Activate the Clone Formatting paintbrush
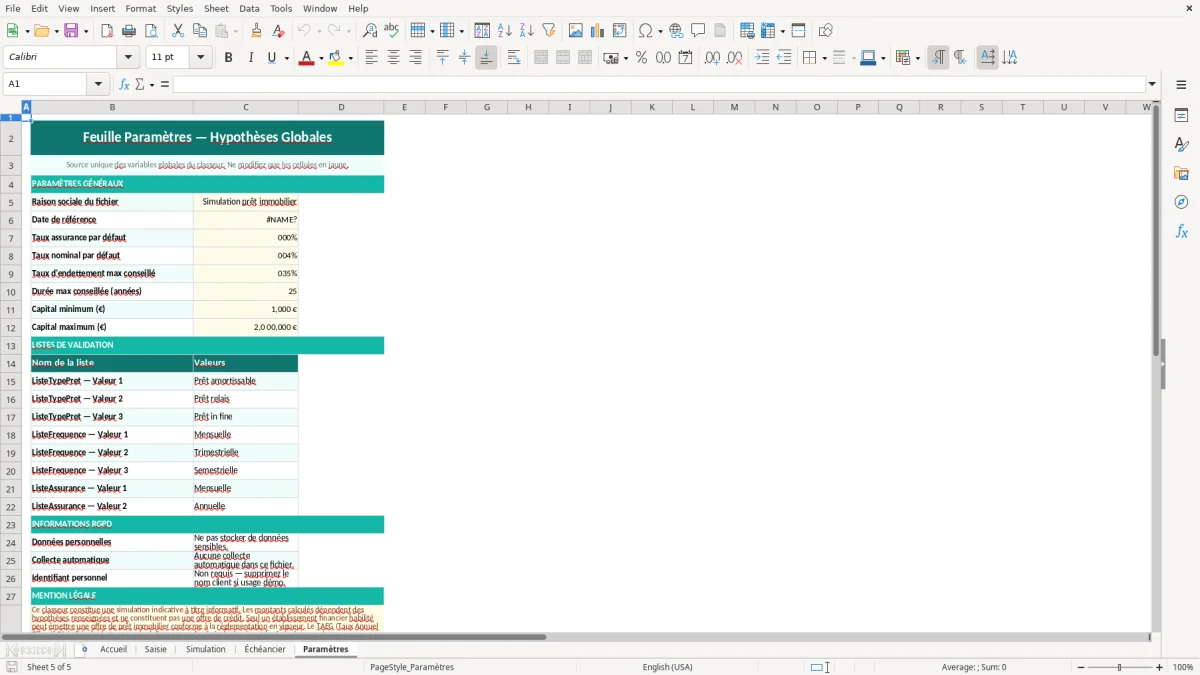The height and width of the screenshot is (675, 1200). 257,31
